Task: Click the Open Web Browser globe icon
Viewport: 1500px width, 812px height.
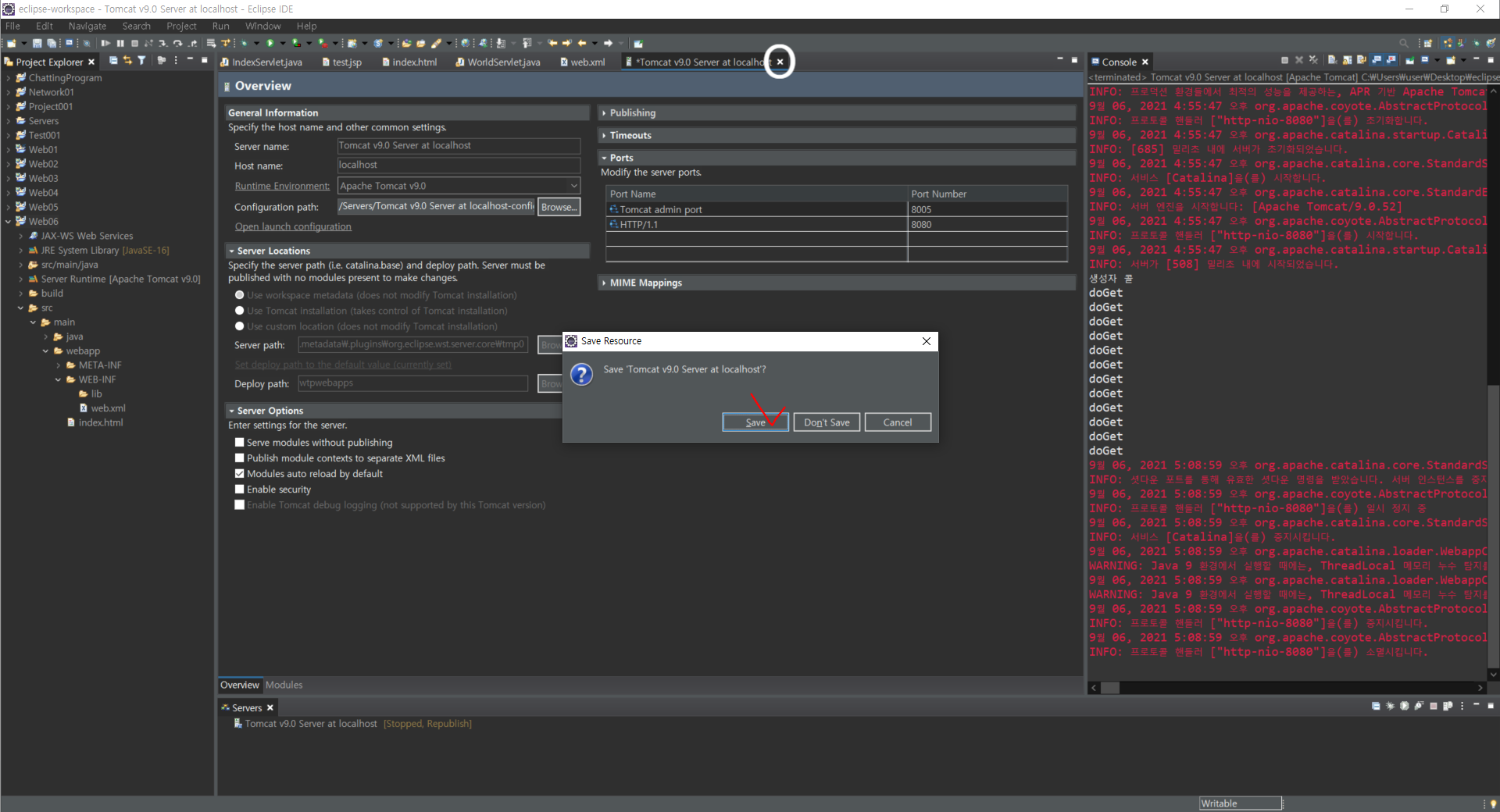Action: (x=465, y=43)
